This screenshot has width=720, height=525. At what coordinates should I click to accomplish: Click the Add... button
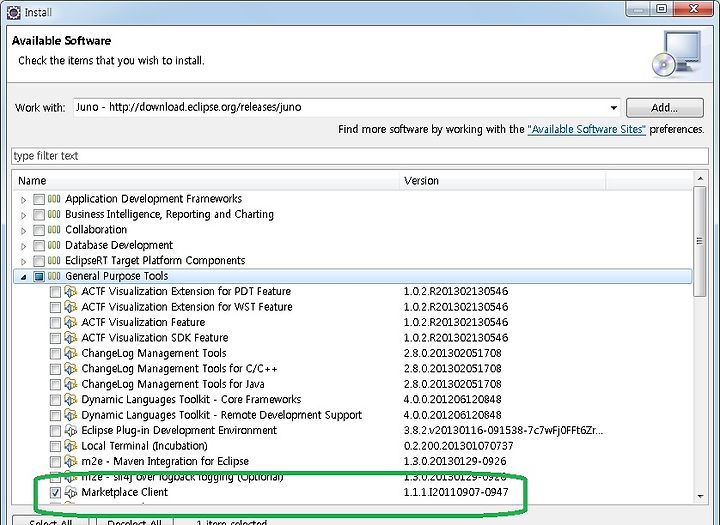click(664, 108)
